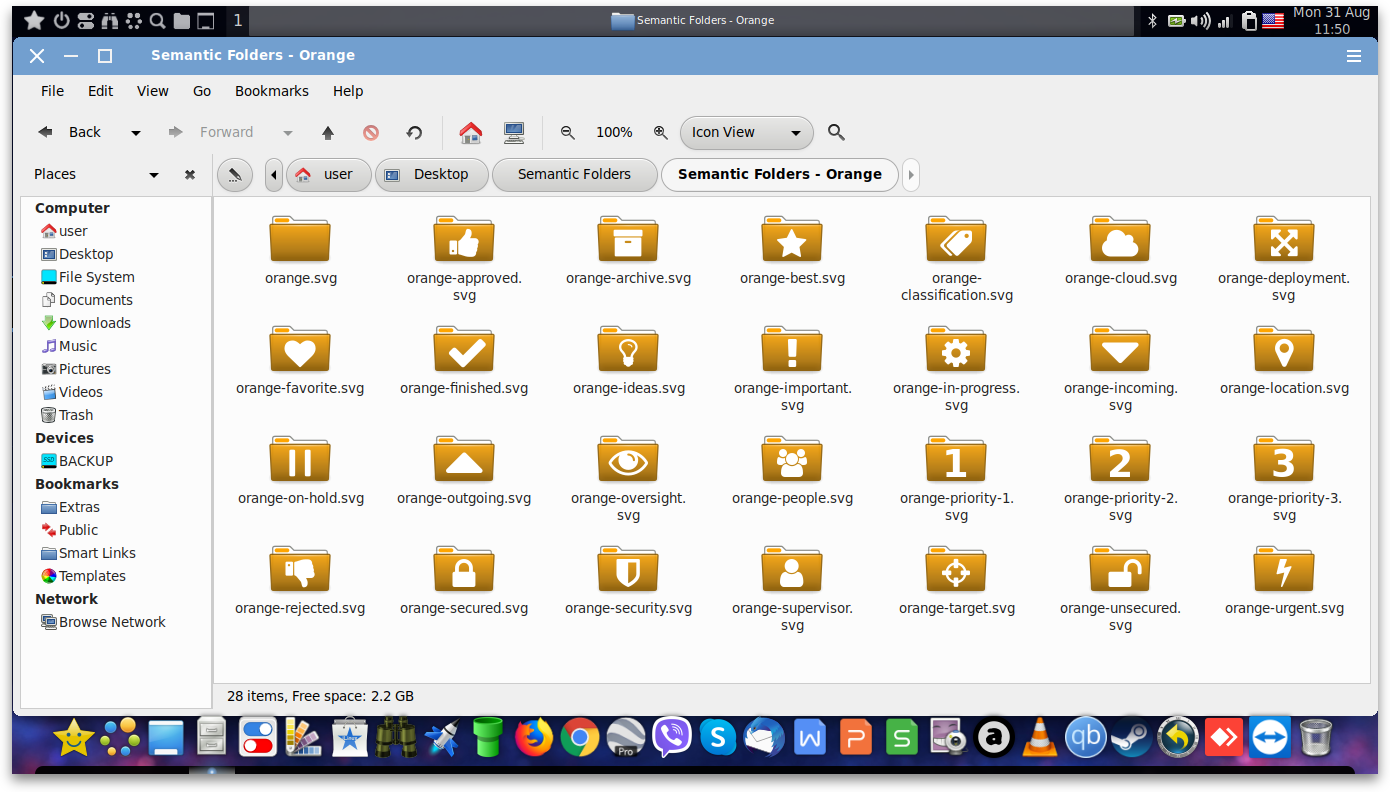Select the orange-people.svg folder icon
Screen dimensions: 1390x792
[x=792, y=459]
